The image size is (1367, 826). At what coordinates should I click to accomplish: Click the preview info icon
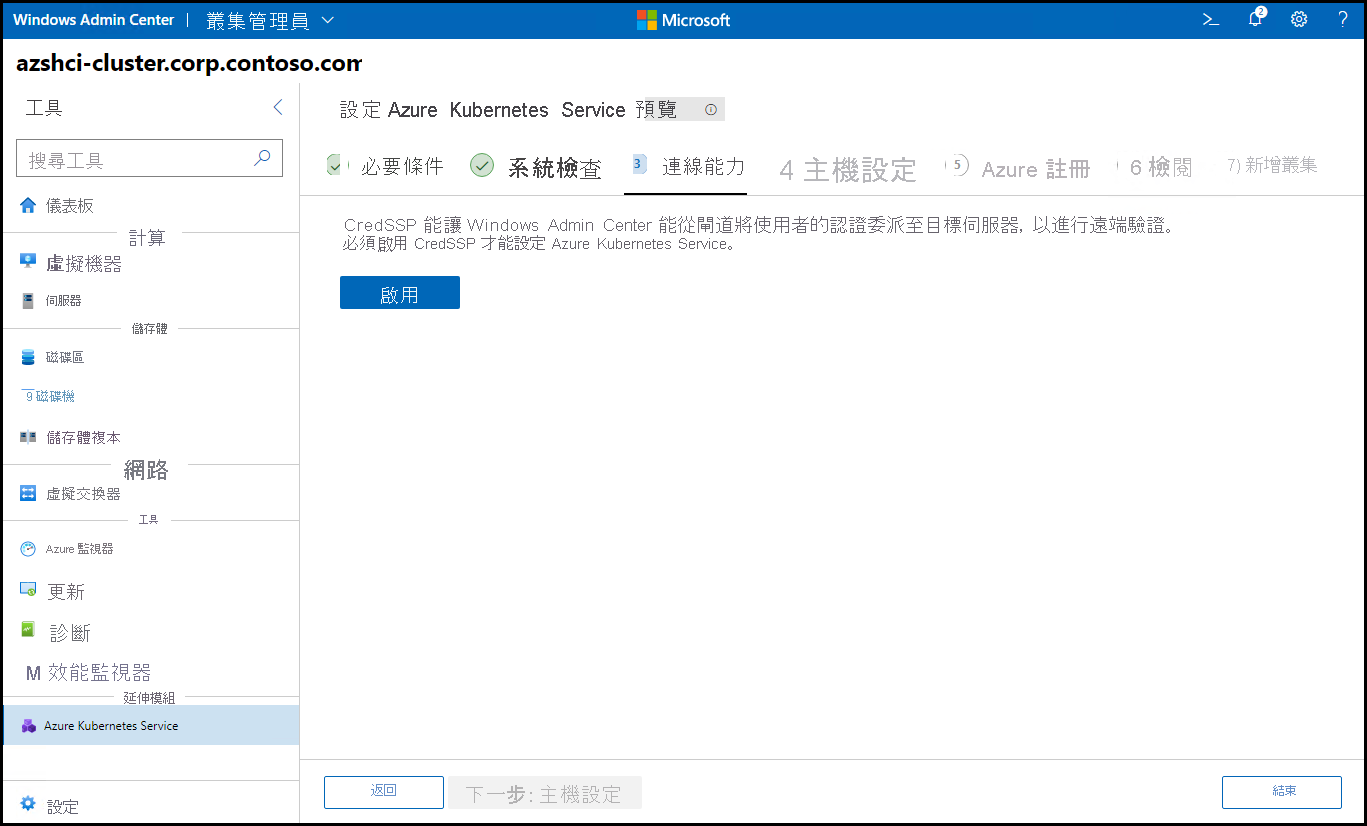tap(711, 110)
